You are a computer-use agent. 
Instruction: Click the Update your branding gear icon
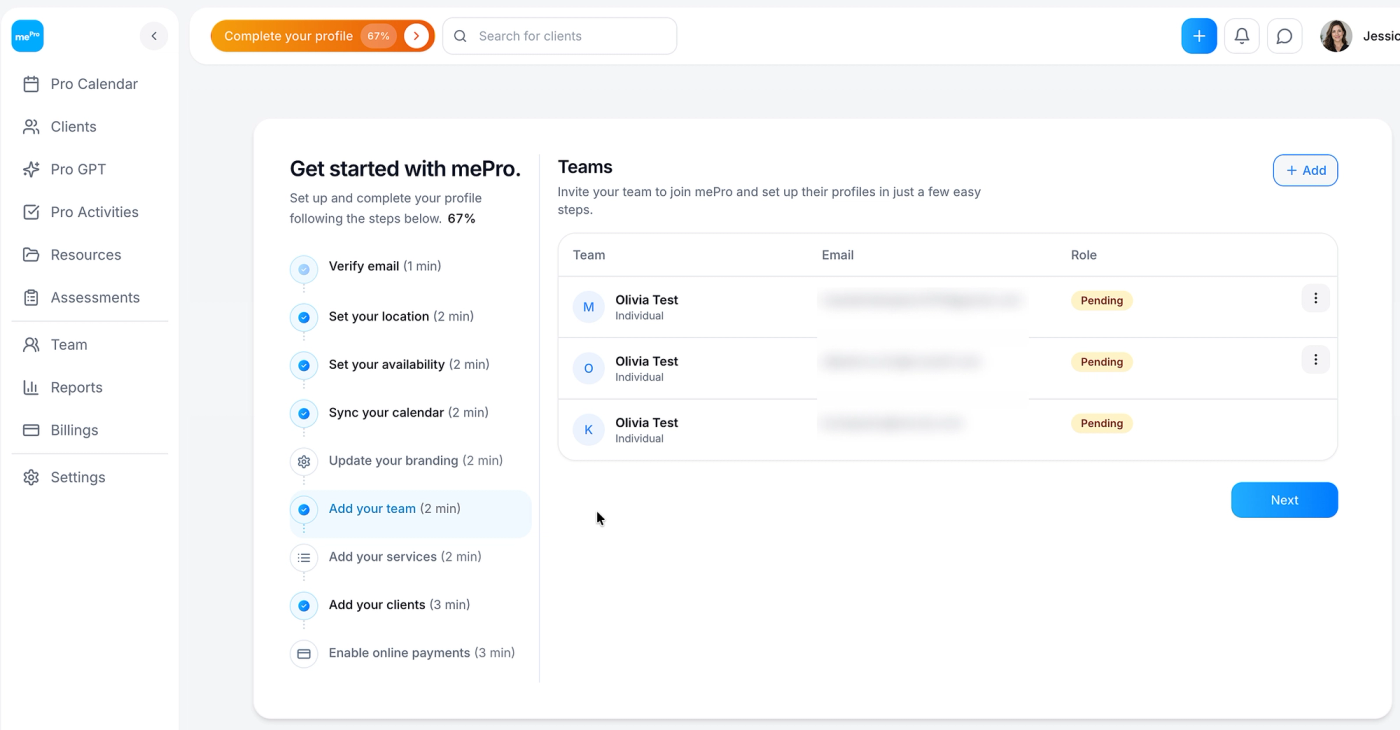click(x=304, y=461)
